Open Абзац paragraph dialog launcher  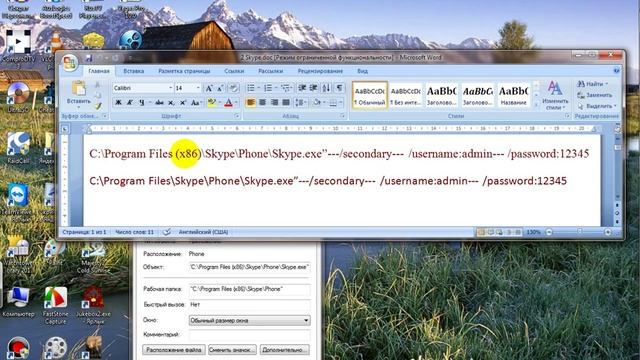point(342,116)
